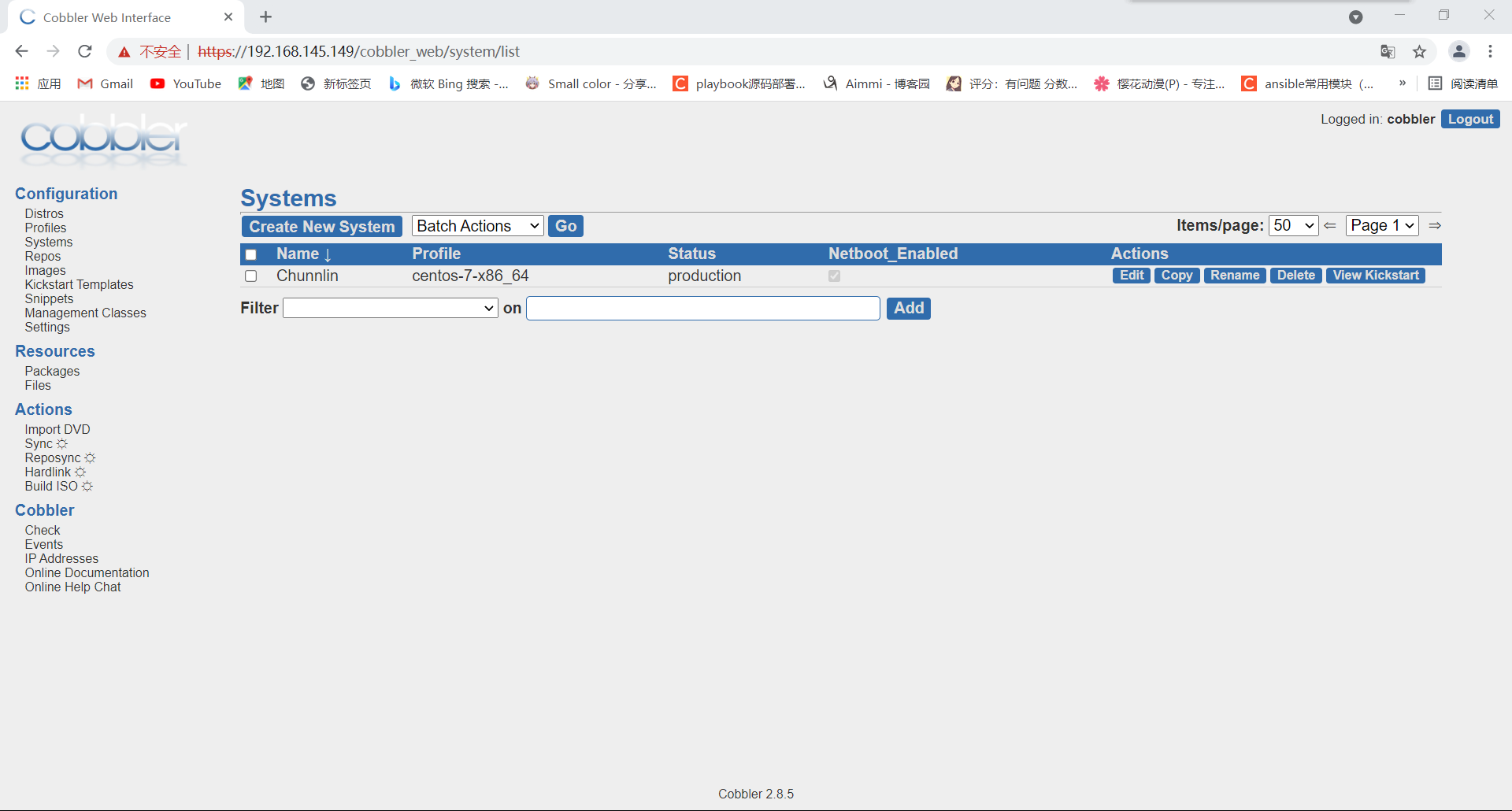Open the Chrome profile avatar icon
Image resolution: width=1512 pixels, height=811 pixels.
coord(1458,52)
